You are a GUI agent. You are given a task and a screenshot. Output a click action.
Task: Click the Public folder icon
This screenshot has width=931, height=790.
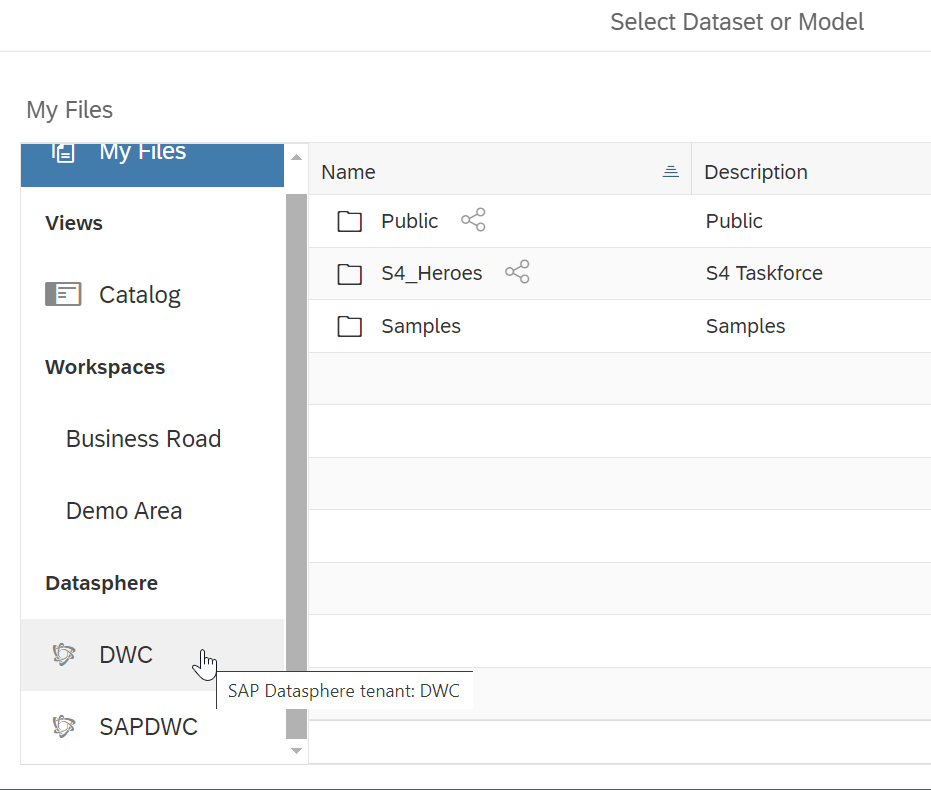pos(349,221)
